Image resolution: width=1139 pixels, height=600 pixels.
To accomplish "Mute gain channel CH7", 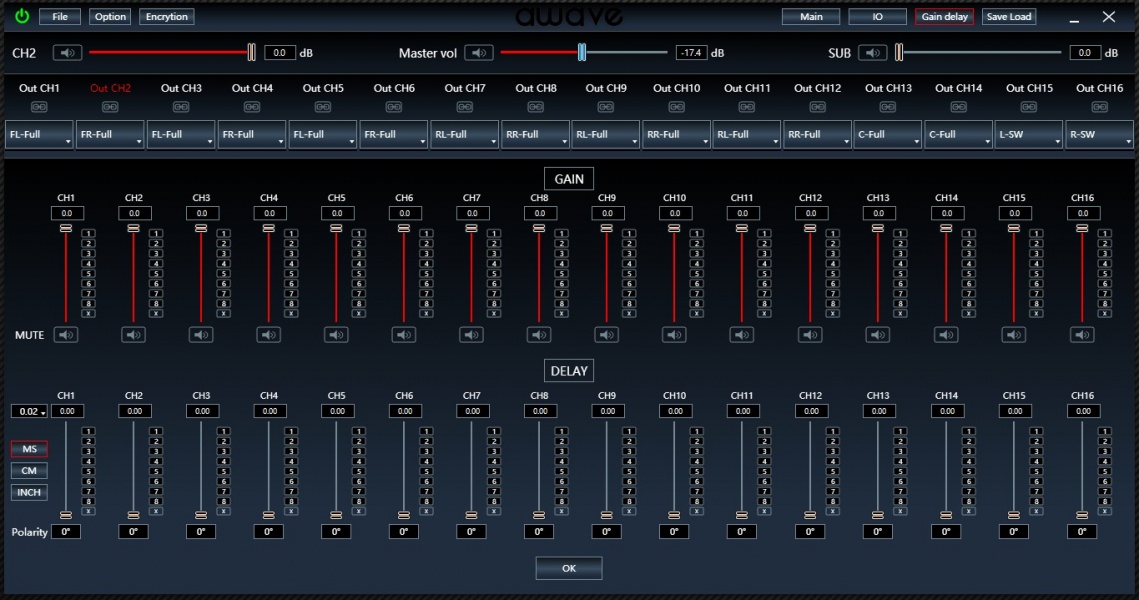I will tap(471, 335).
